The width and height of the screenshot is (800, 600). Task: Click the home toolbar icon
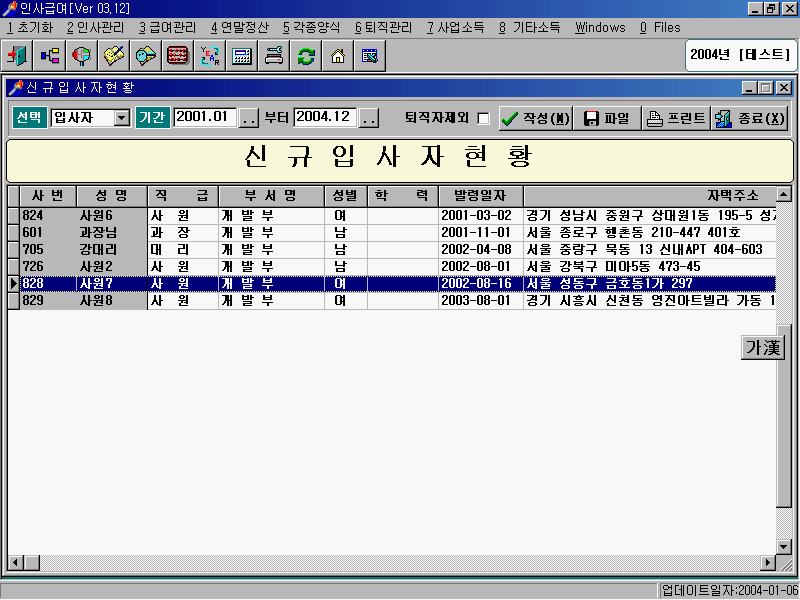pyautogui.click(x=337, y=57)
